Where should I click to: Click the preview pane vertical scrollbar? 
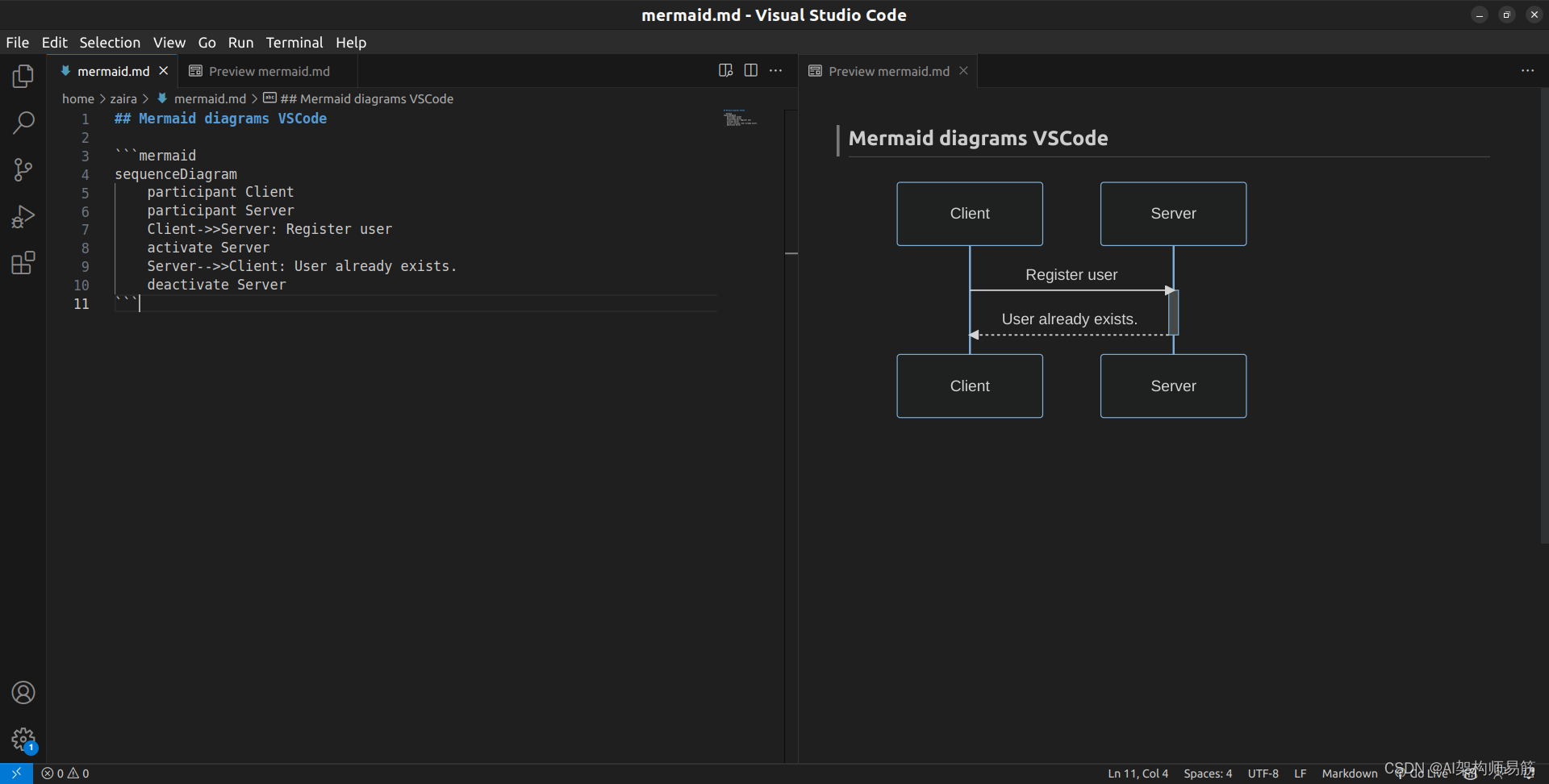click(x=1544, y=315)
